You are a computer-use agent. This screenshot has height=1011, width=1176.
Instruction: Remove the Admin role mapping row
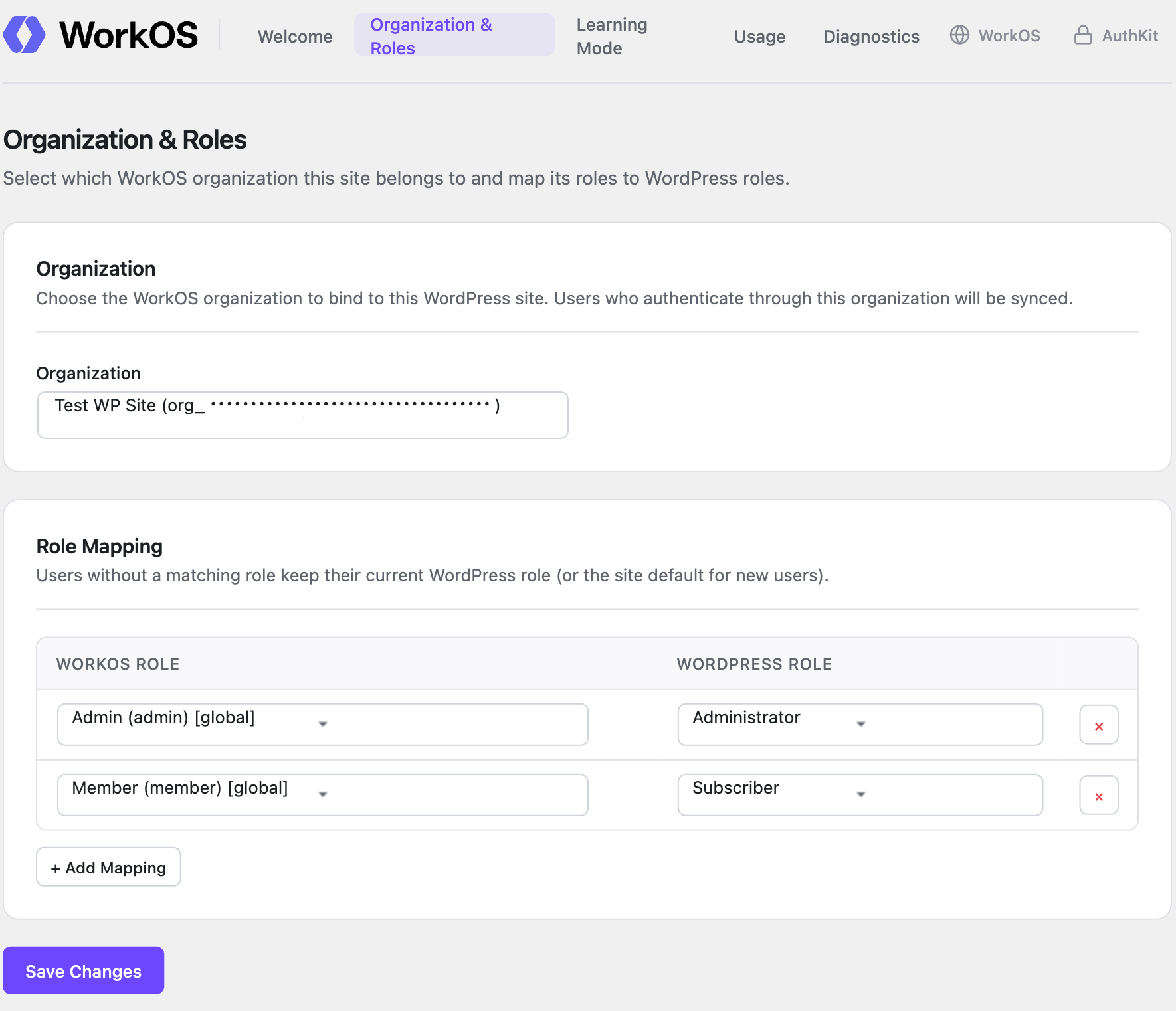[x=1099, y=725]
